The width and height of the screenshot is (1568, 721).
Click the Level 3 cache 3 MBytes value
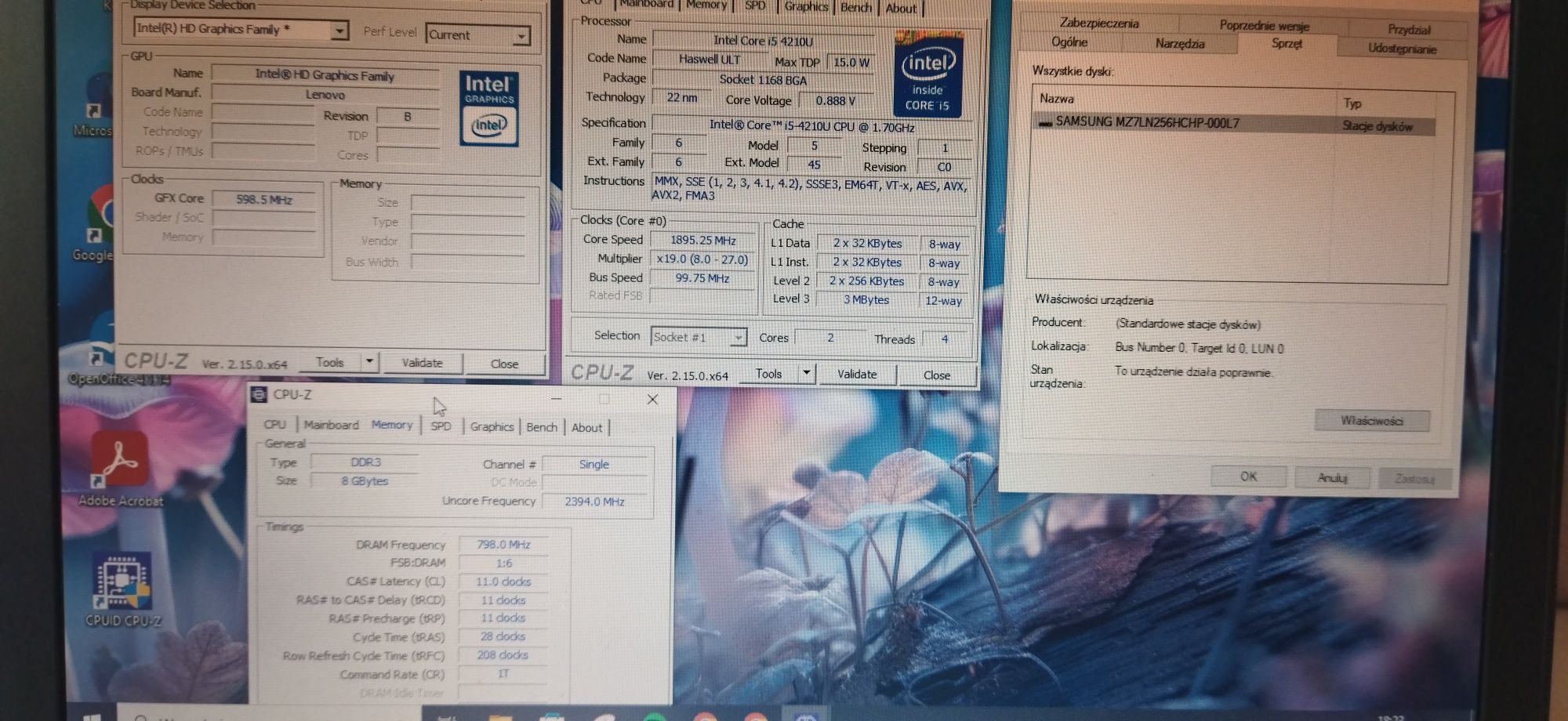pyautogui.click(x=866, y=299)
